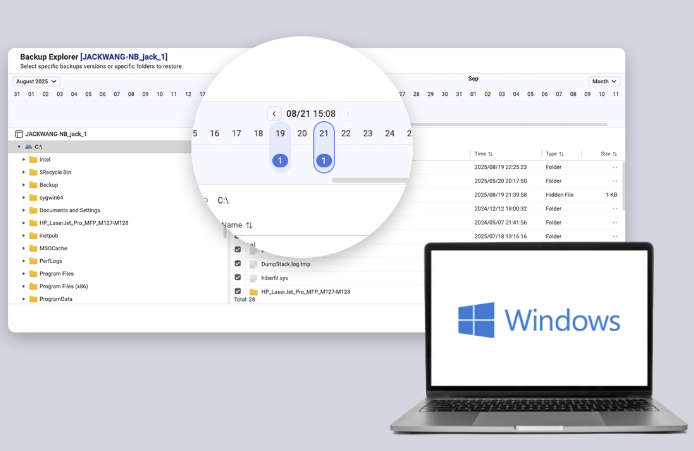The width and height of the screenshot is (694, 451).
Task: Select day 22 on magnified timeline
Action: [346, 133]
